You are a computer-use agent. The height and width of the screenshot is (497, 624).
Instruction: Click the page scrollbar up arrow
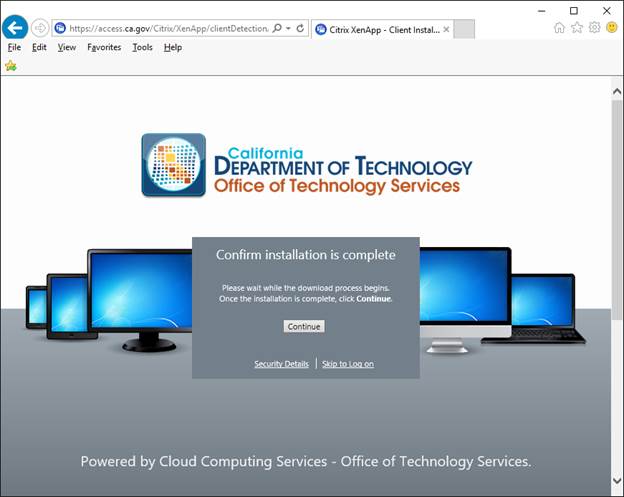pos(617,92)
